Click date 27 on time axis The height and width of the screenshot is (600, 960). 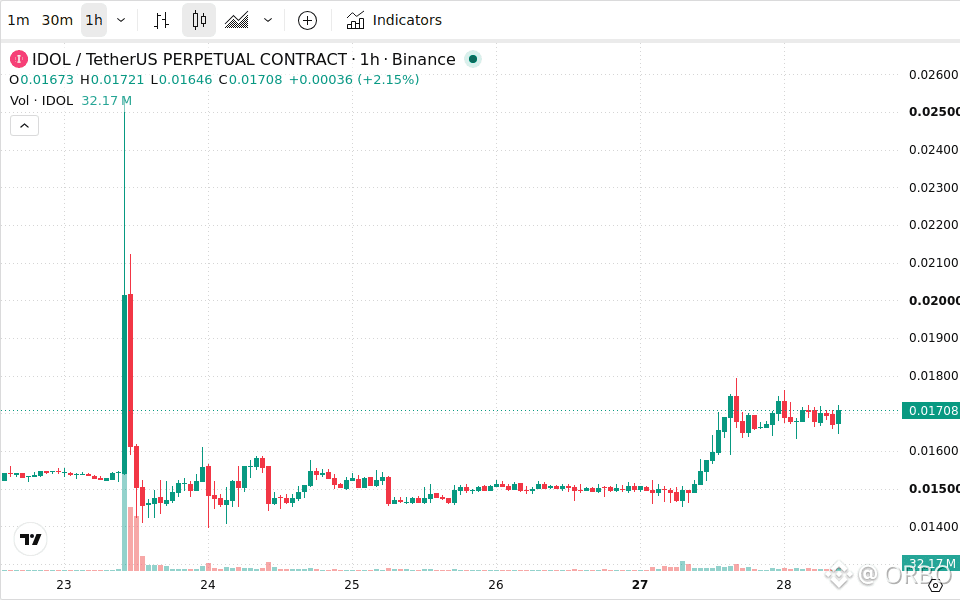click(x=640, y=585)
